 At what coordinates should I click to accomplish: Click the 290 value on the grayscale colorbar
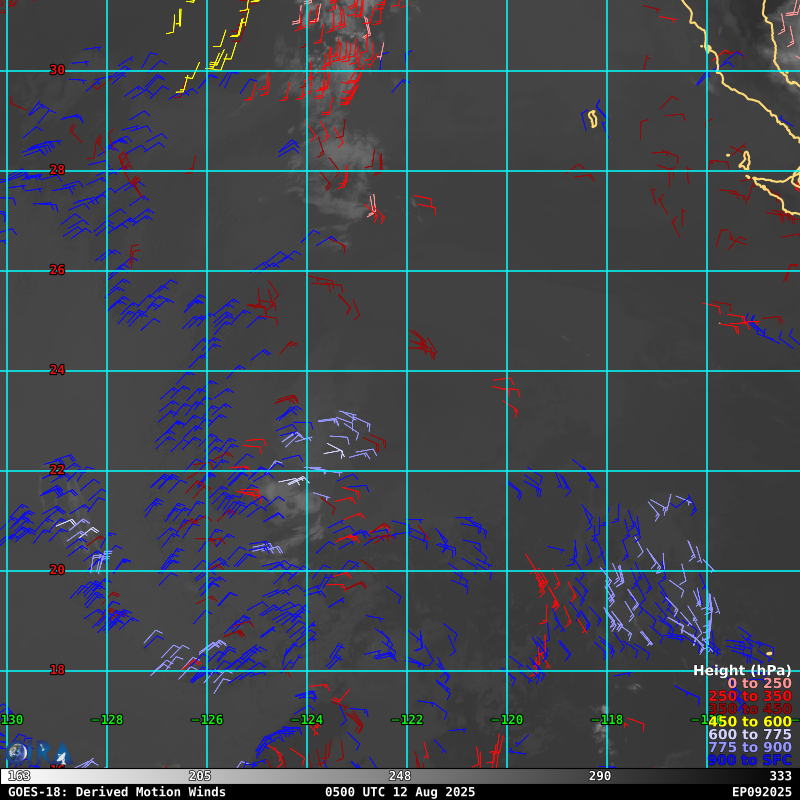(600, 776)
